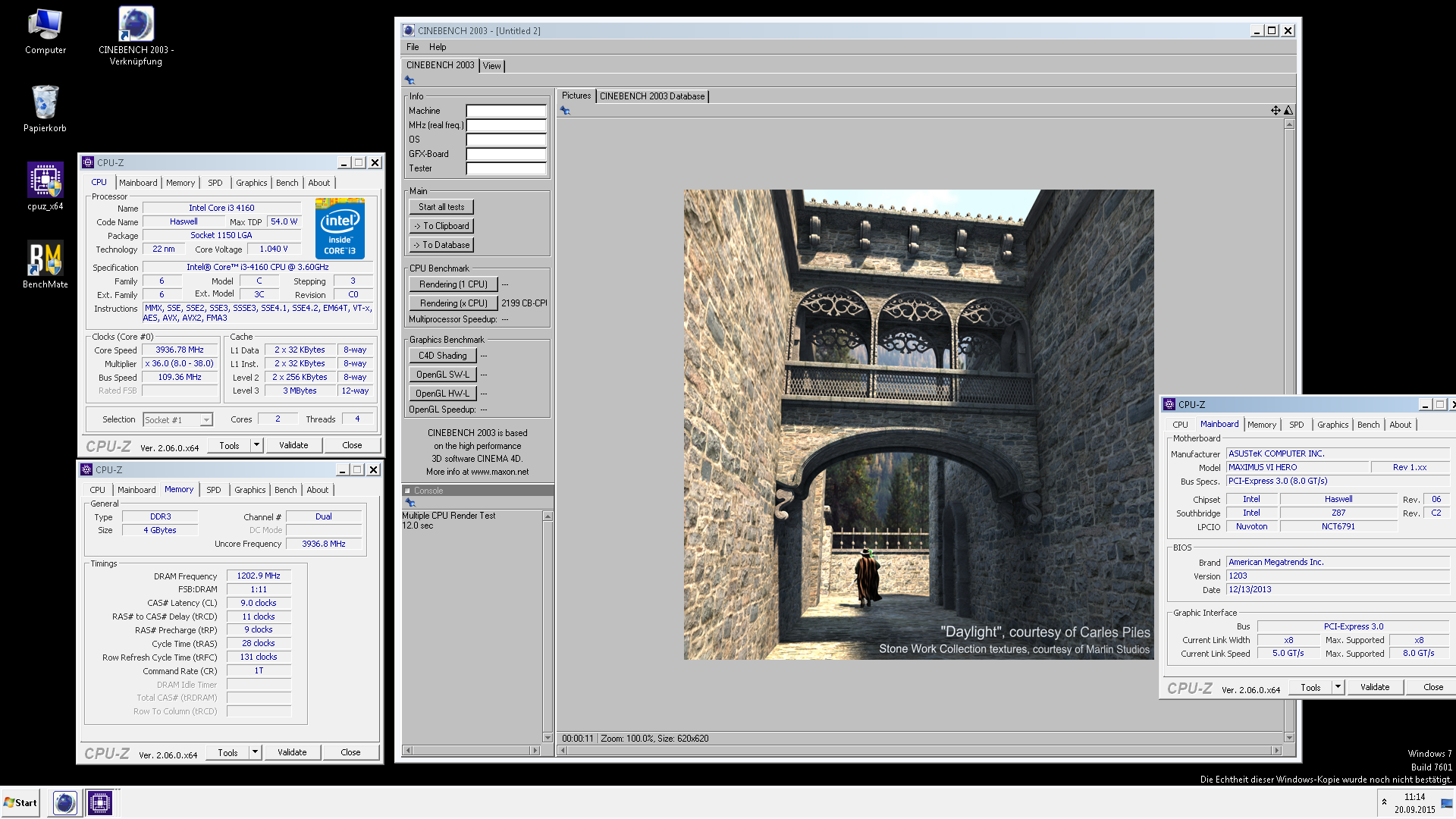Run Rendering (1 CPU) benchmark

point(453,284)
